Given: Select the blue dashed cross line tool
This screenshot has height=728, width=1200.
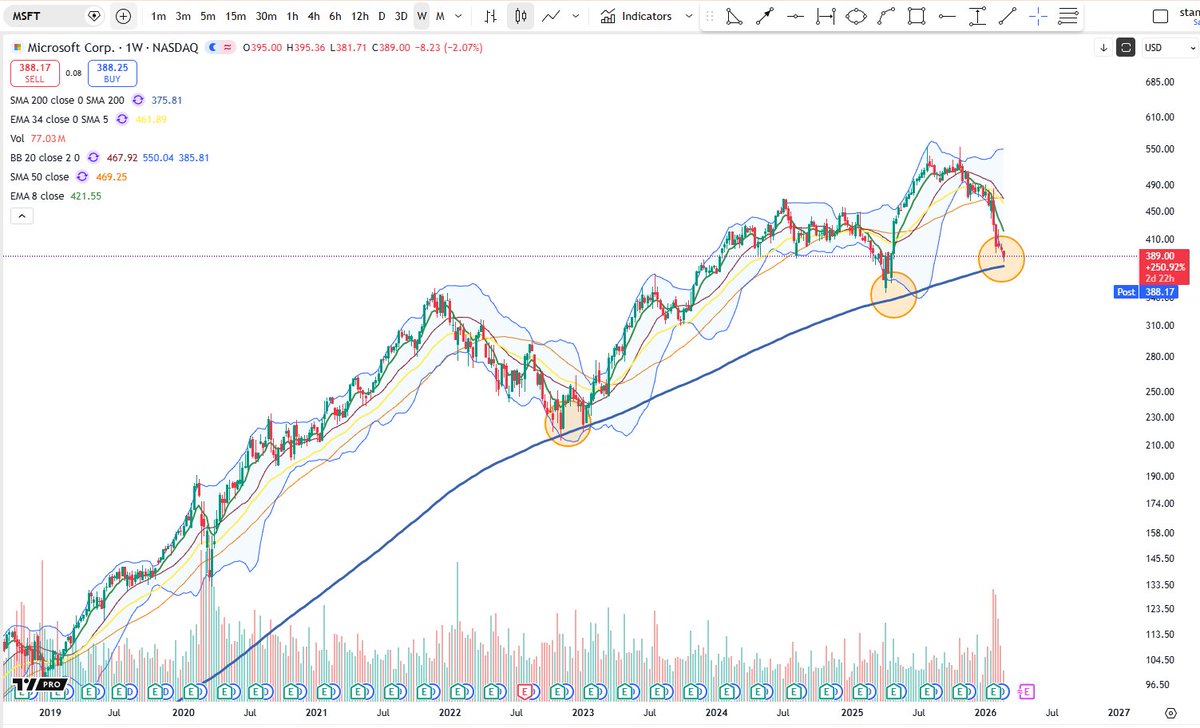Looking at the screenshot, I should pos(1039,16).
